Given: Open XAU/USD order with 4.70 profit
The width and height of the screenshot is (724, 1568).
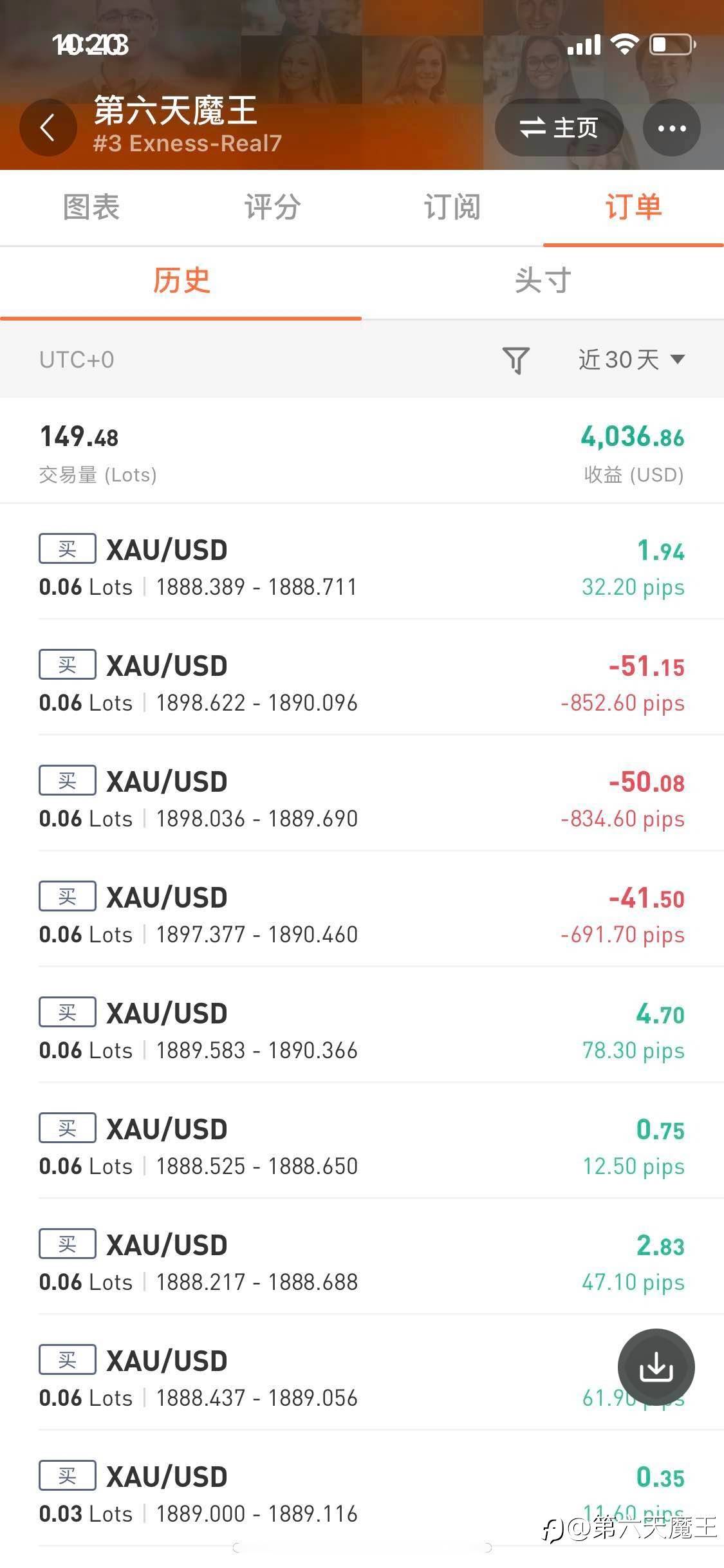Looking at the screenshot, I should point(362,1031).
